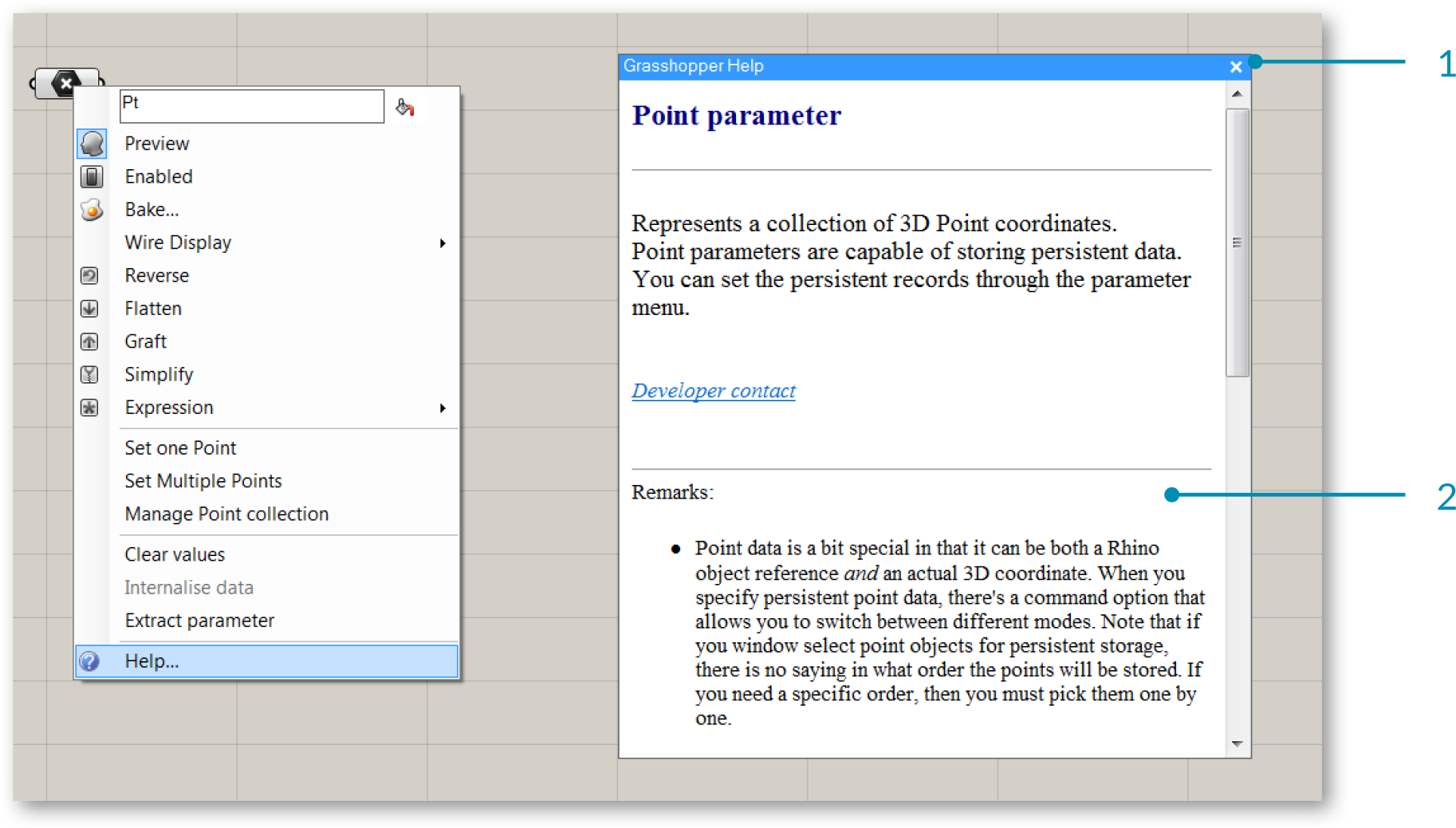This screenshot has height=828, width=1456.
Task: Toggle the Enabled option
Action: pyautogui.click(x=159, y=177)
